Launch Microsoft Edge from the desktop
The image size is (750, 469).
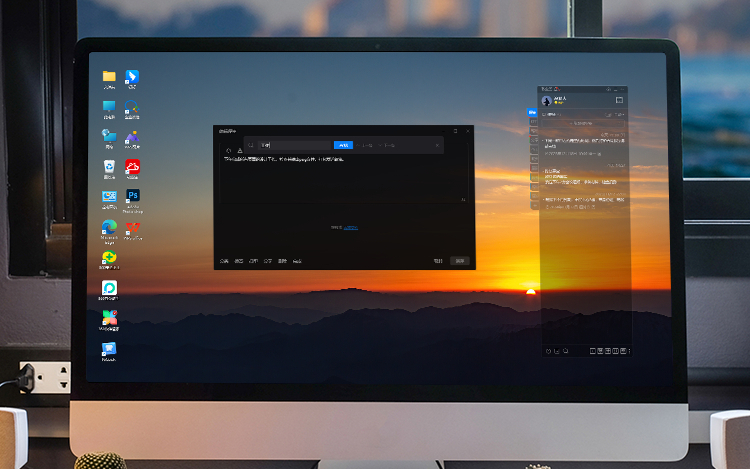(x=109, y=228)
